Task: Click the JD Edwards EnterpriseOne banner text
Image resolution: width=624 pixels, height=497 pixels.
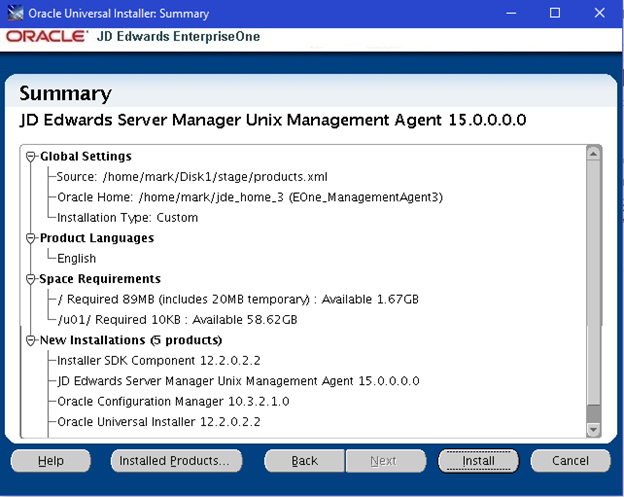Action: pos(178,36)
